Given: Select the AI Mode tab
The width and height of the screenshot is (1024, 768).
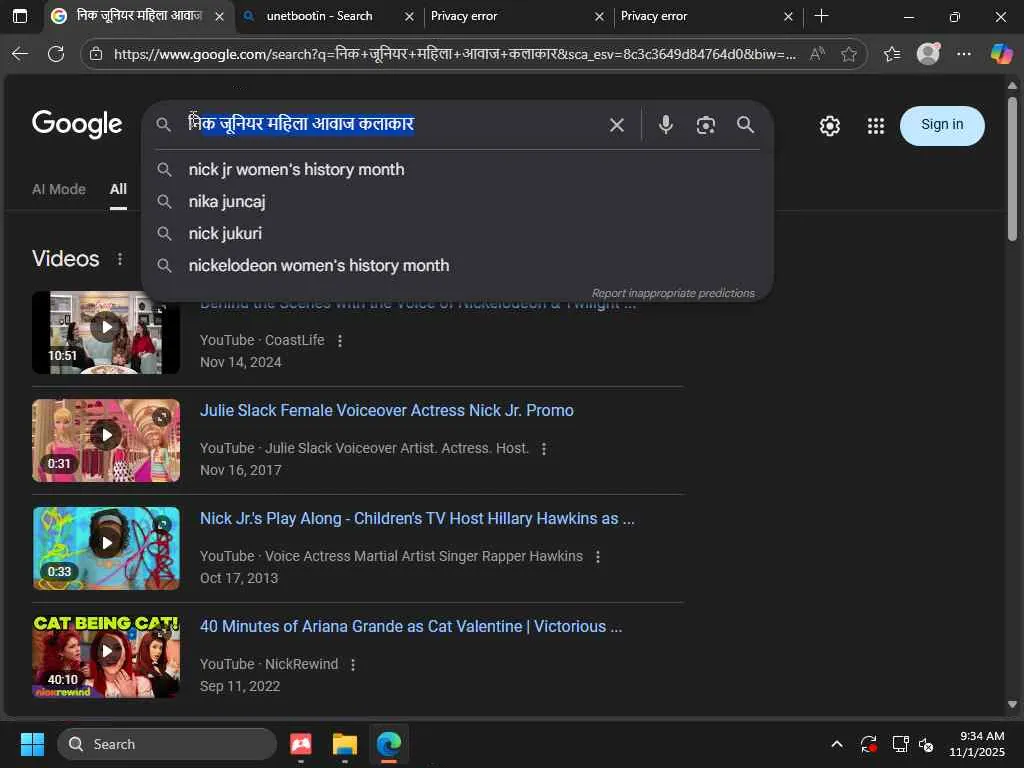Looking at the screenshot, I should [58, 189].
